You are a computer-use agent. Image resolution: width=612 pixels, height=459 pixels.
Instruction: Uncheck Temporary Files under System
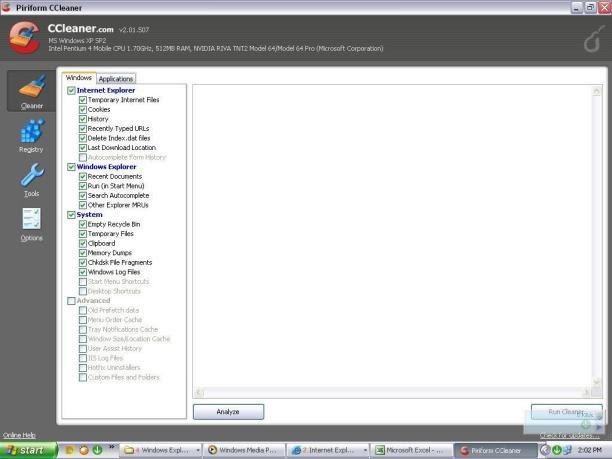pyautogui.click(x=83, y=234)
